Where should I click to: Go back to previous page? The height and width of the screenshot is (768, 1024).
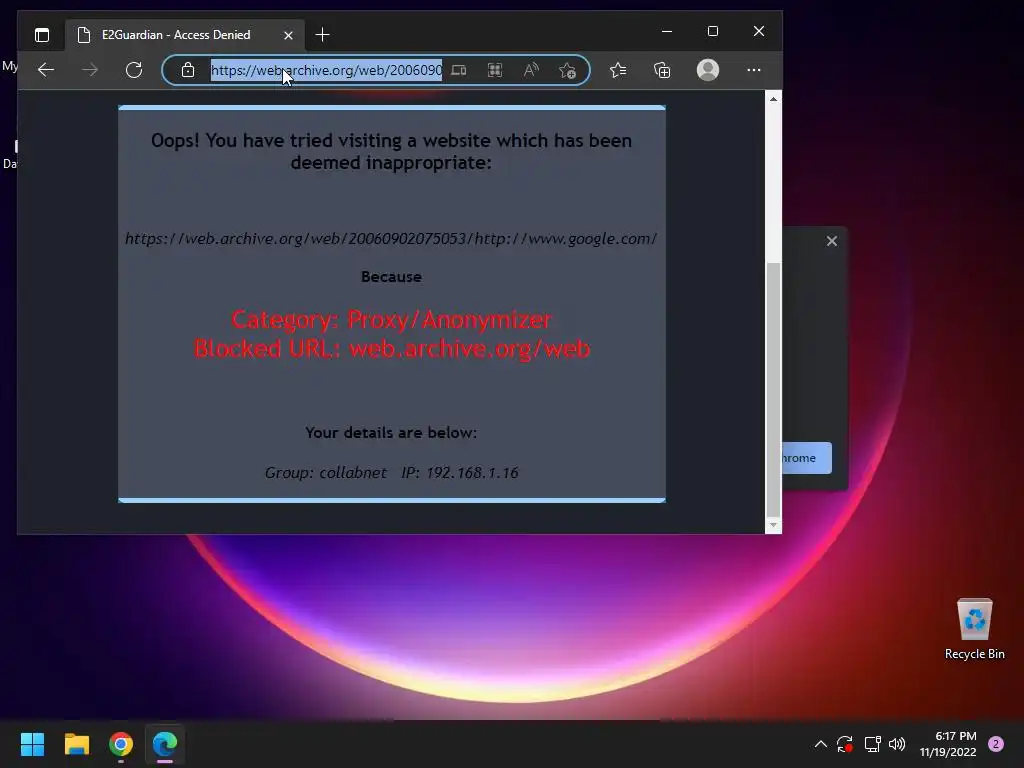point(46,70)
